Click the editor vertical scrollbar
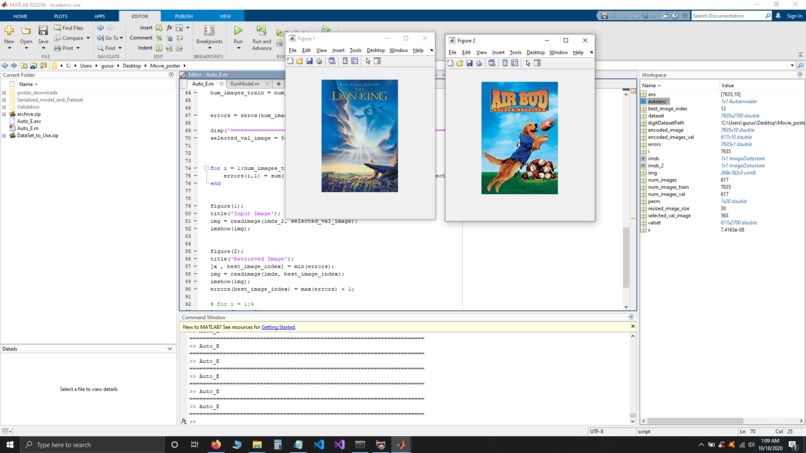Image resolution: width=806 pixels, height=453 pixels. pyautogui.click(x=626, y=257)
